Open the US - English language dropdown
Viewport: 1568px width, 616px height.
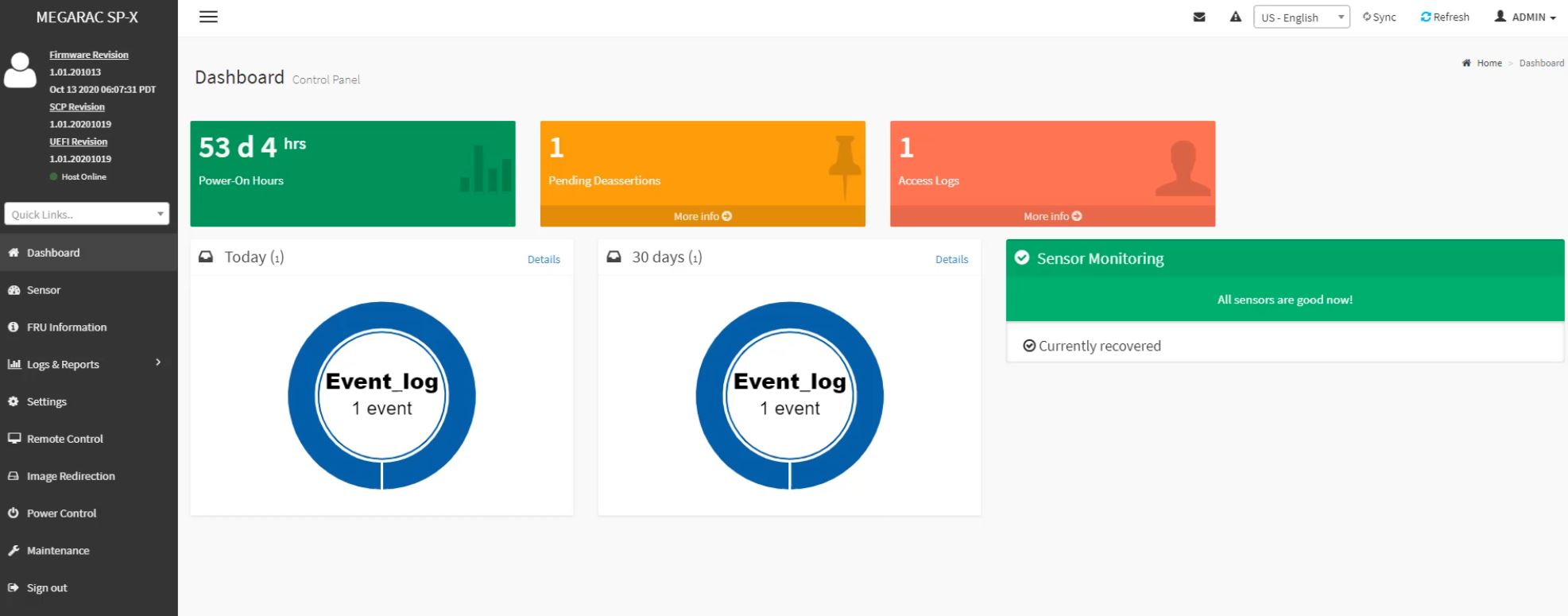tap(1301, 17)
